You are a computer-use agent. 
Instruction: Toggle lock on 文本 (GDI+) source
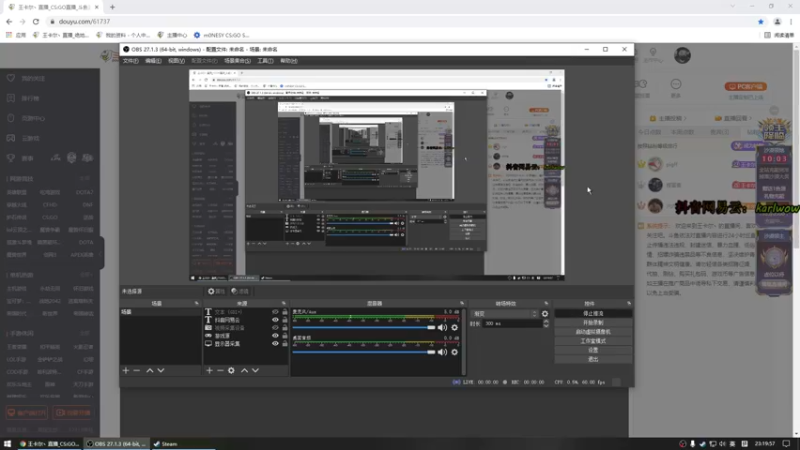[x=285, y=312]
